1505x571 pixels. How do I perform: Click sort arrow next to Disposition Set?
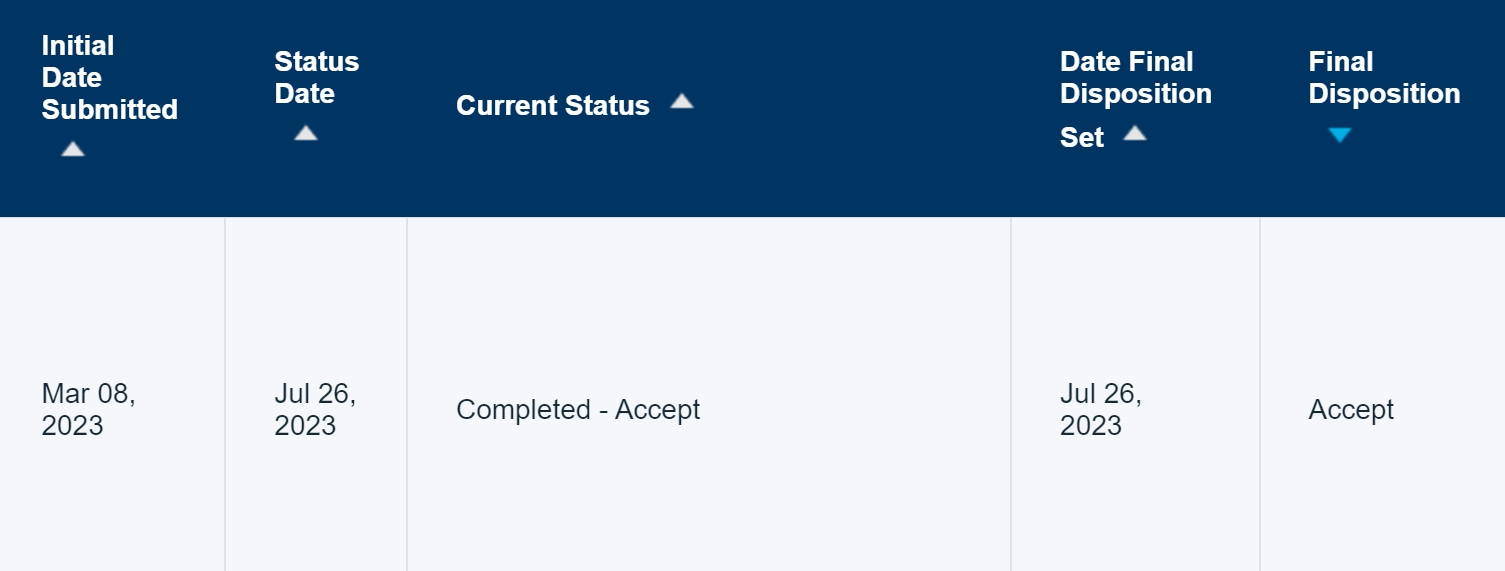pyautogui.click(x=1135, y=133)
